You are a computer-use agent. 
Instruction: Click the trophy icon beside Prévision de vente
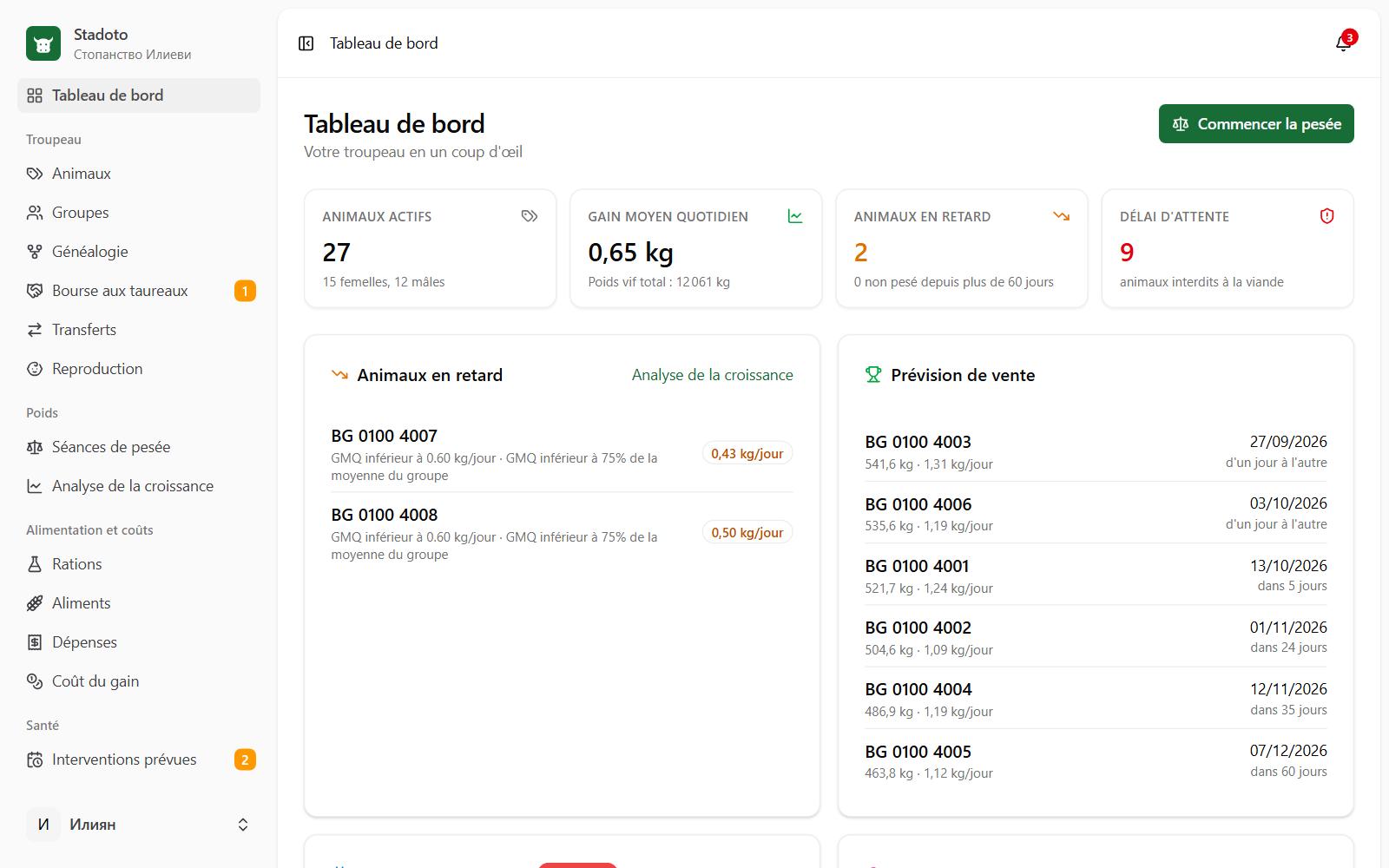point(873,375)
